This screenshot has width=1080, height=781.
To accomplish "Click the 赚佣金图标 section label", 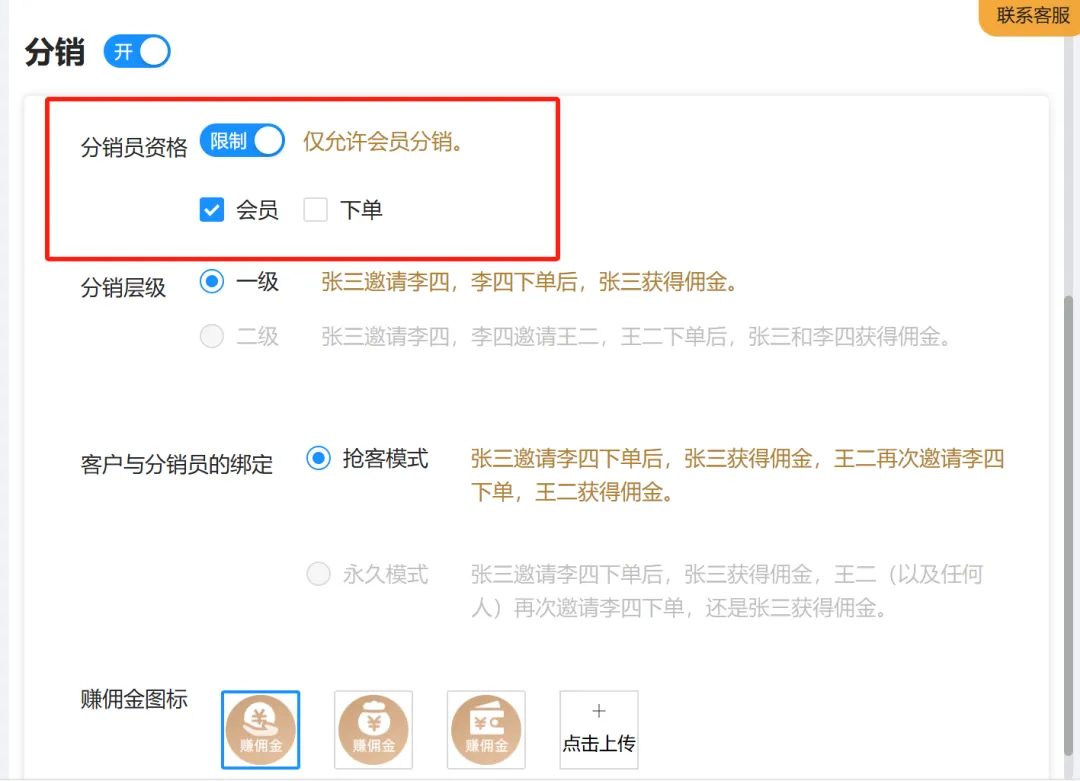I will (134, 700).
